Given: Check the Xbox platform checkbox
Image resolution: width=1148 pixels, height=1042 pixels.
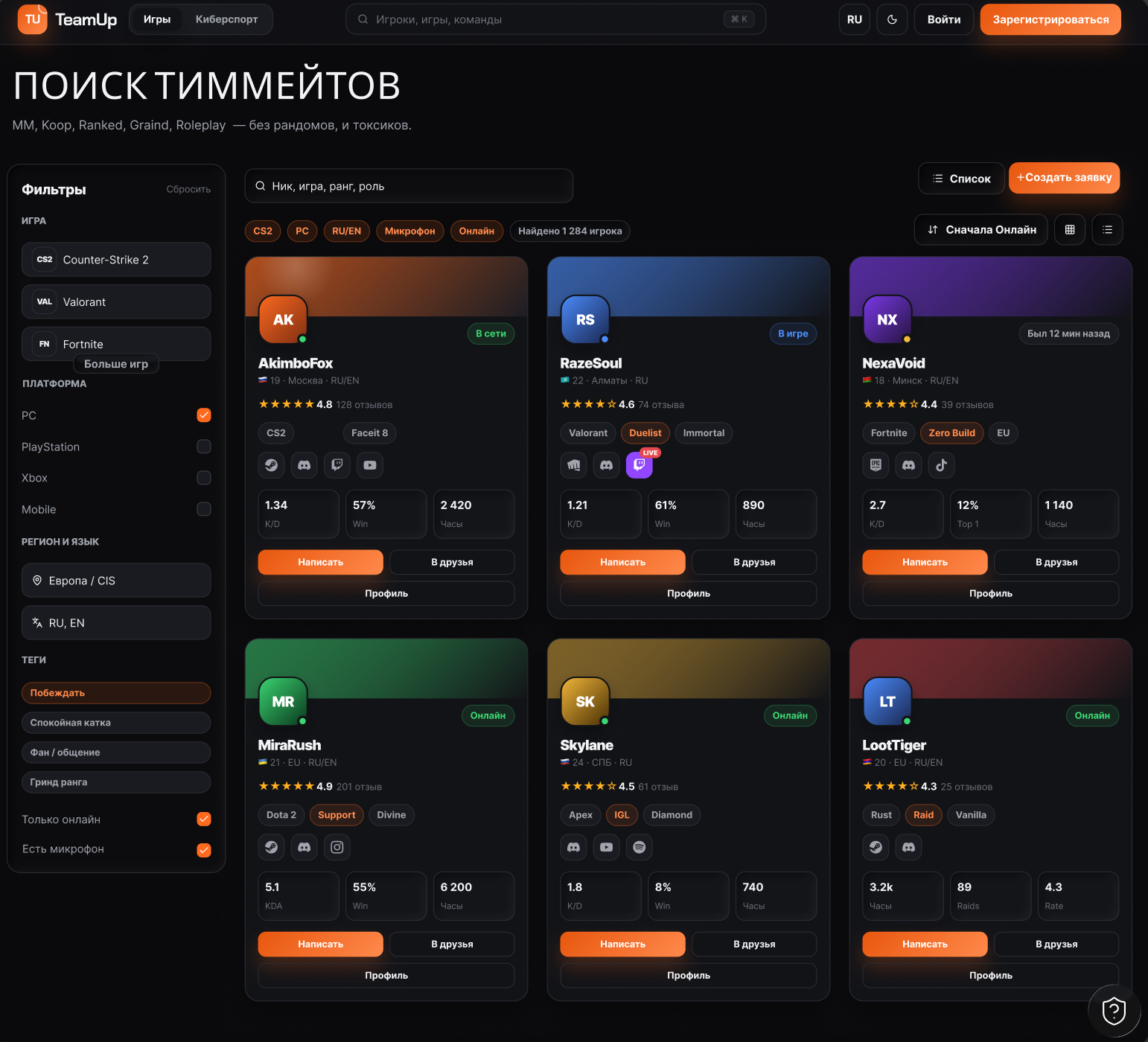Looking at the screenshot, I should [204, 478].
